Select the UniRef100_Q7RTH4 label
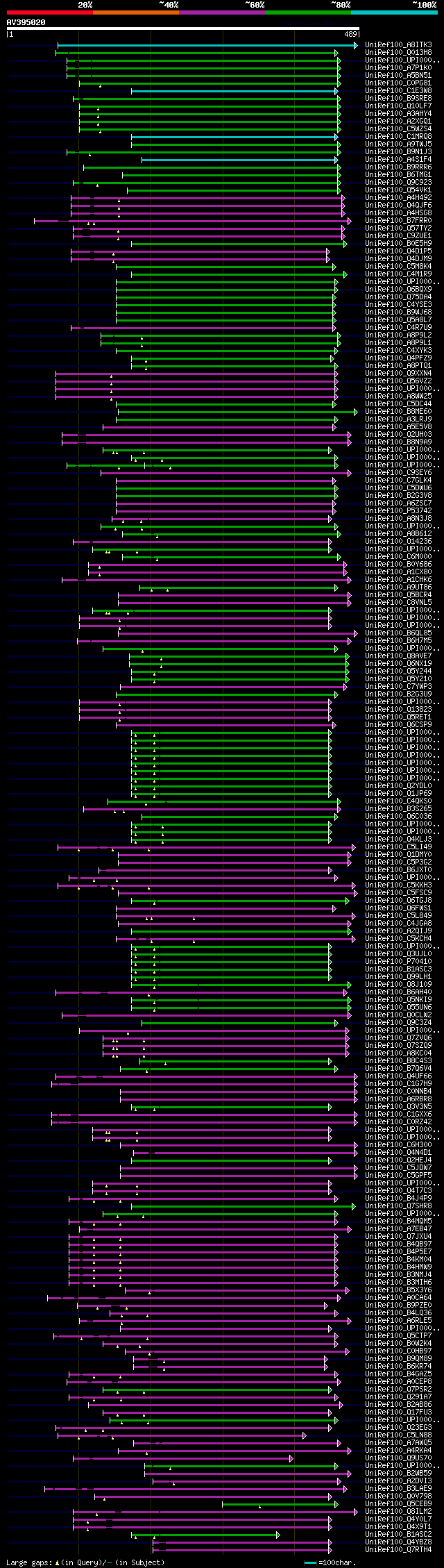 pyautogui.click(x=398, y=1550)
